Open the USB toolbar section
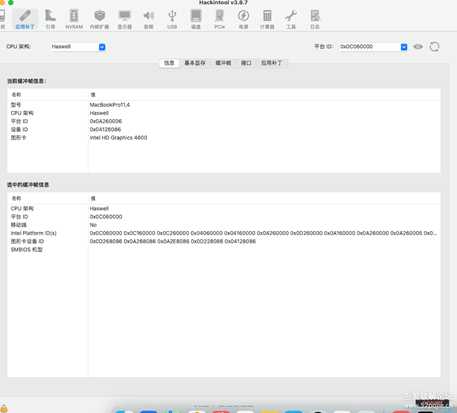 [x=172, y=19]
